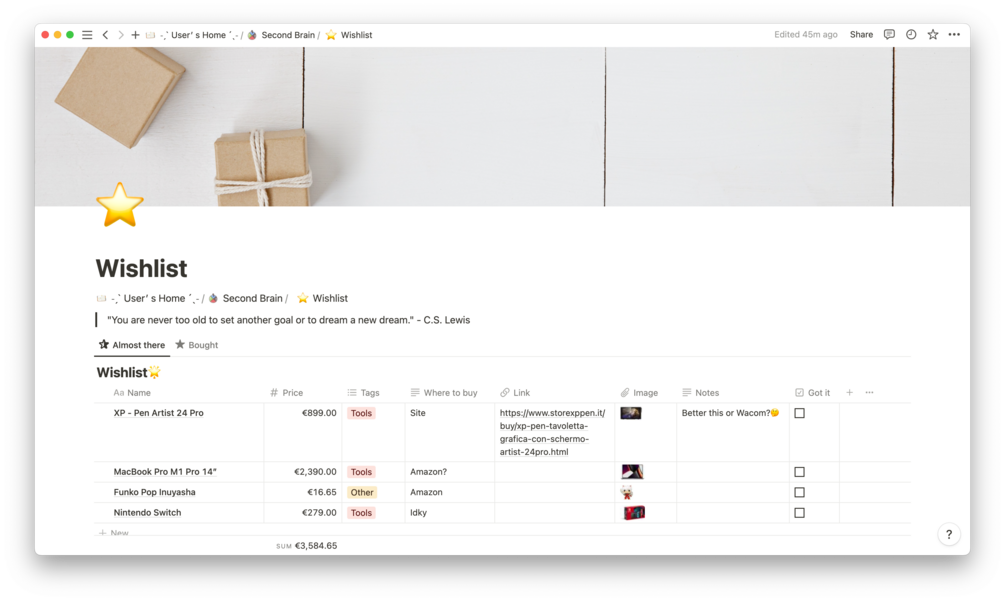Open the storexppen.it product link
This screenshot has height=601, width=1005.
click(x=552, y=432)
